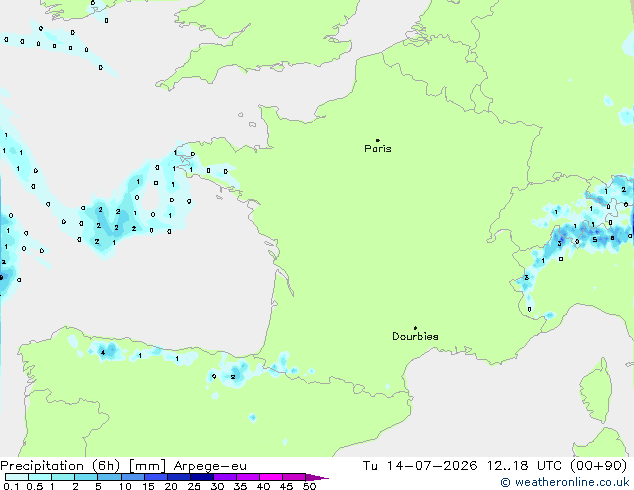Image resolution: width=634 pixels, height=490 pixels.
Task: Click legend color segment between 35 and 40
Action: pyautogui.click(x=248, y=477)
